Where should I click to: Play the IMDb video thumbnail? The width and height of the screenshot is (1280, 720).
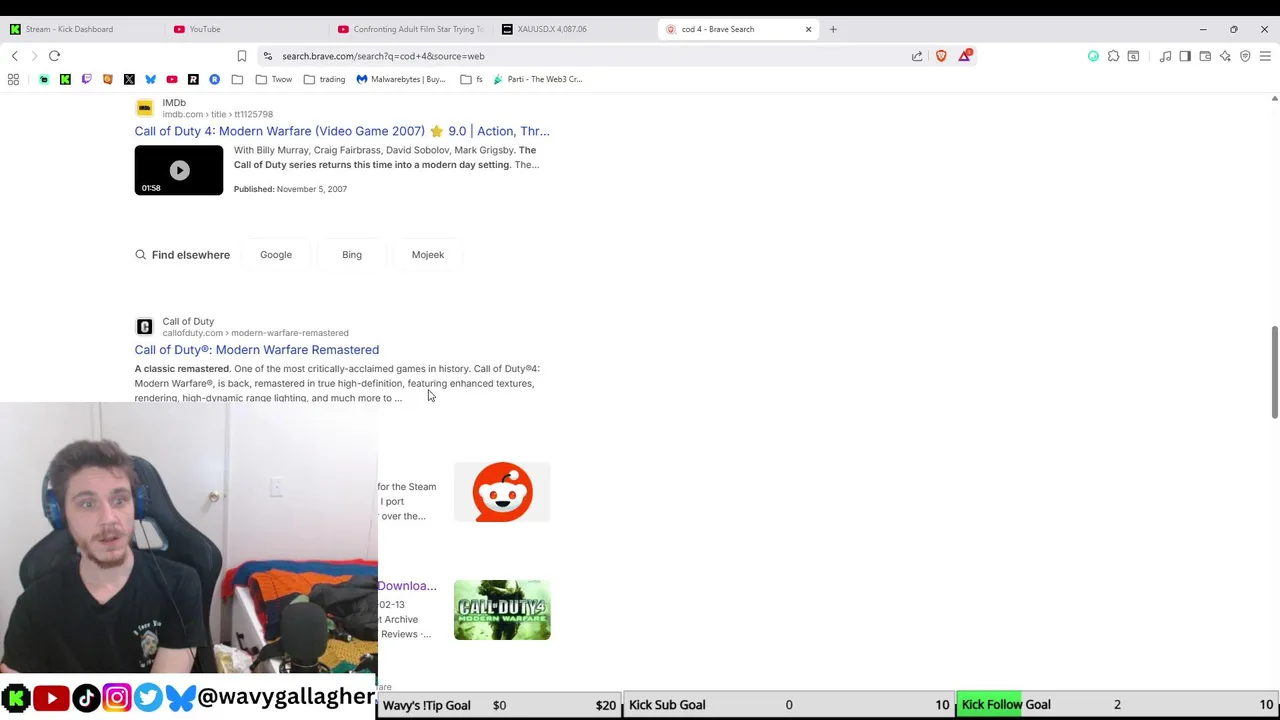coord(179,170)
